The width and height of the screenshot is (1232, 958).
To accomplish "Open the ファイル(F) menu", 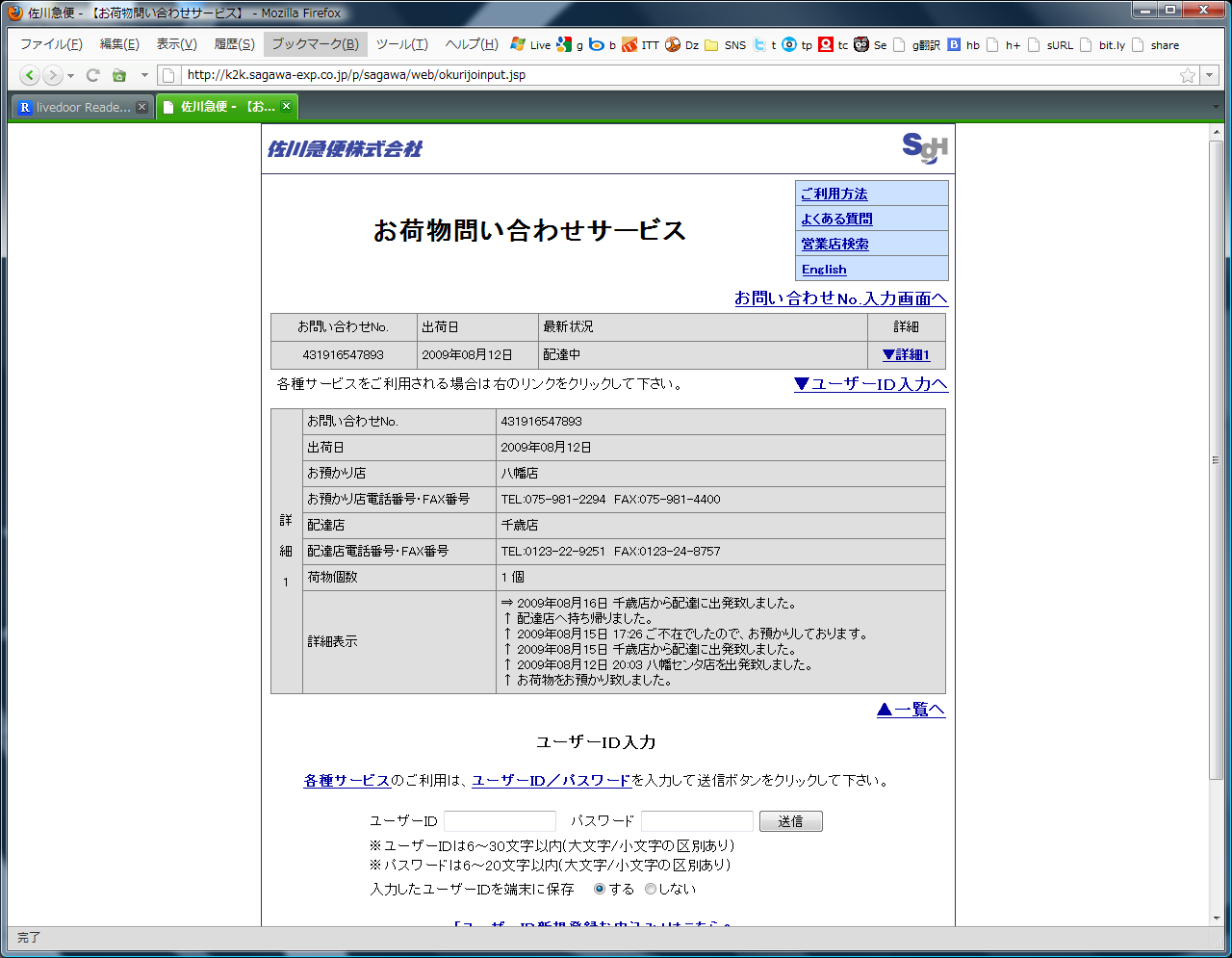I will tap(51, 44).
